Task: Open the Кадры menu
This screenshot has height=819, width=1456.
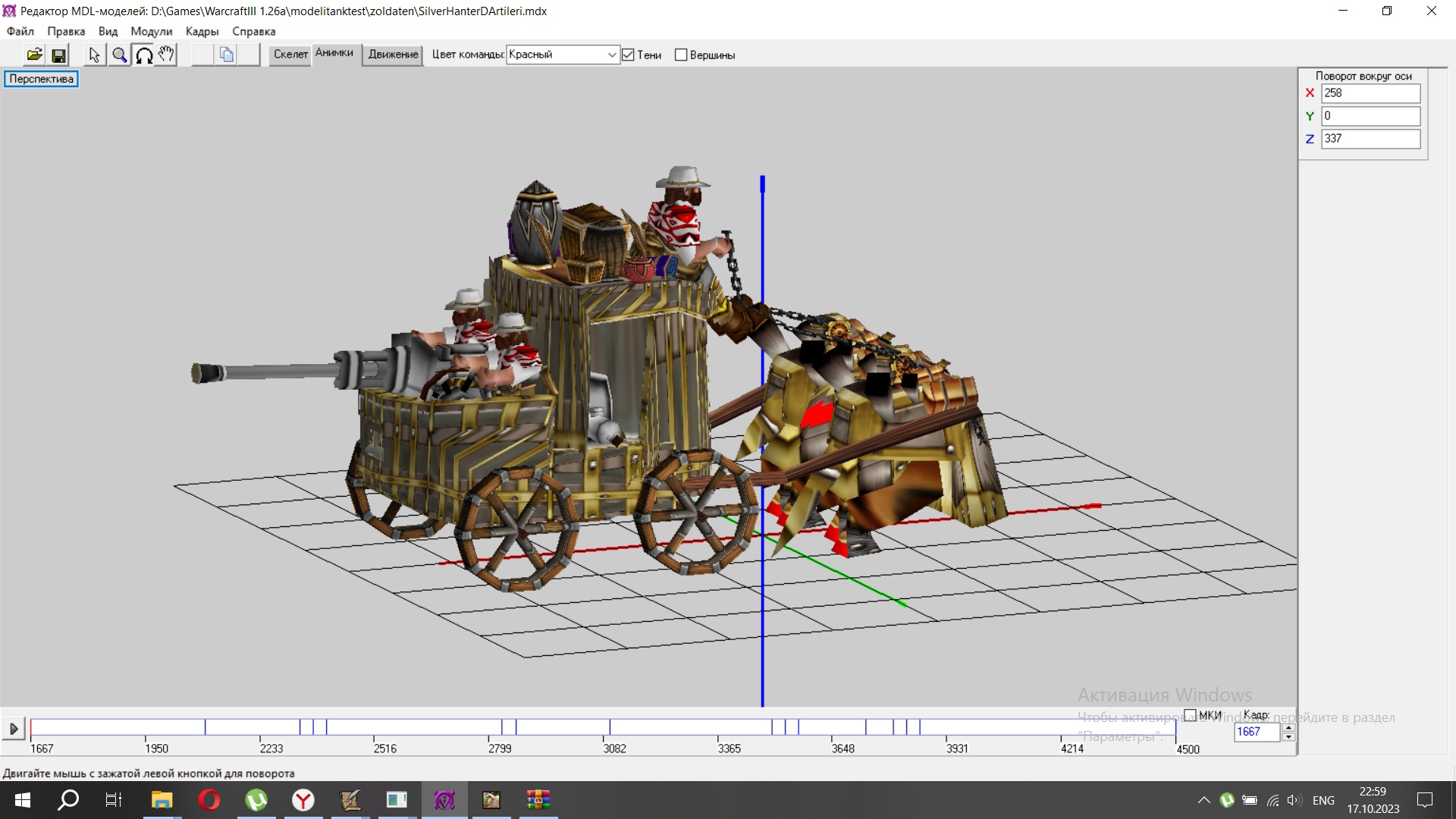Action: [x=202, y=31]
